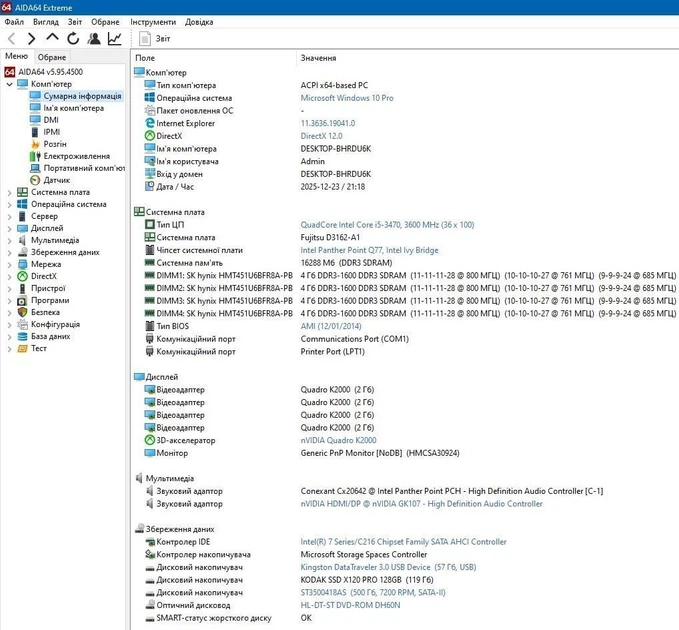Expand the Мережа tree node
Image resolution: width=679 pixels, height=630 pixels.
[10, 265]
